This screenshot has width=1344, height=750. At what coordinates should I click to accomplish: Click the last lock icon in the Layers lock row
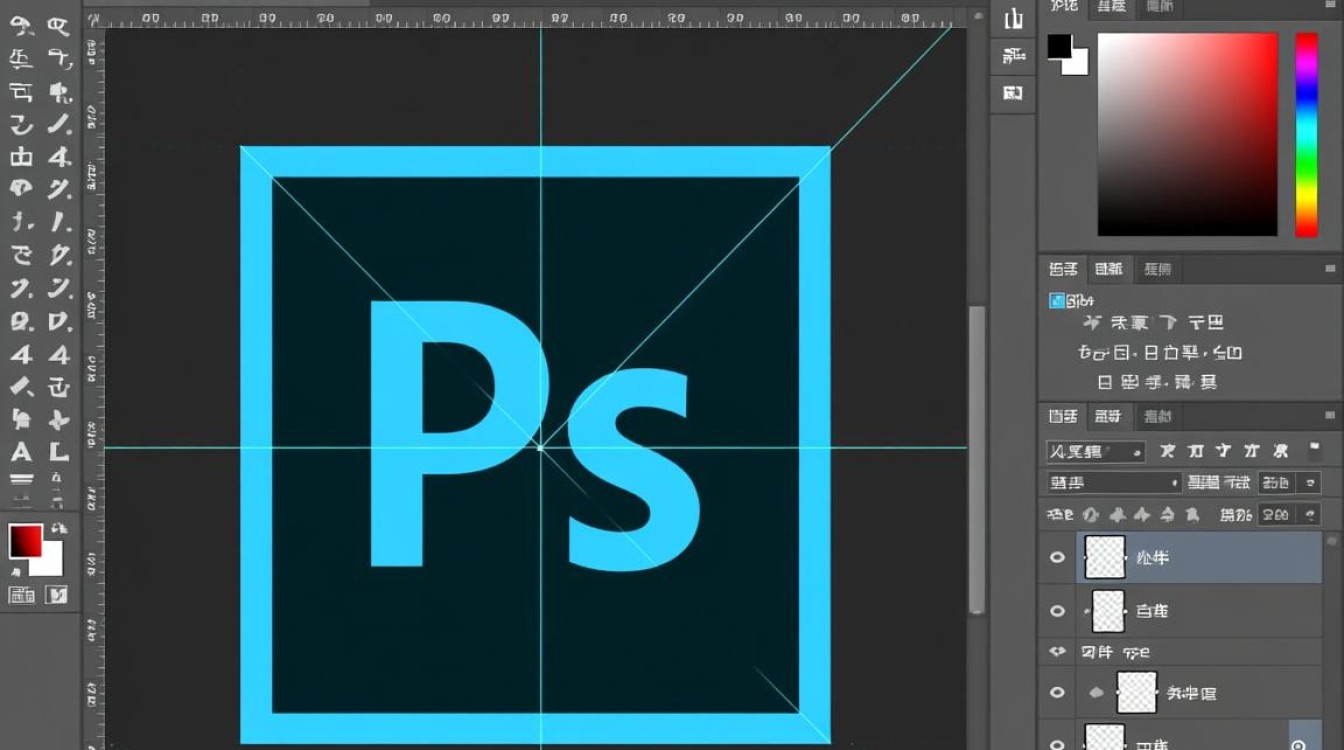point(1192,515)
